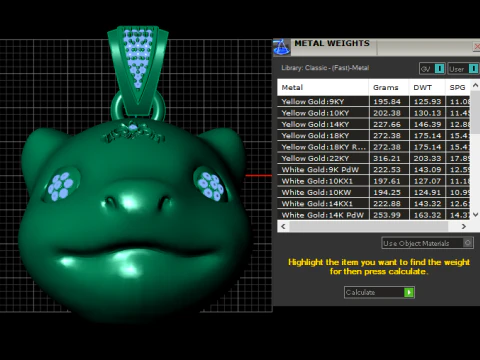Screen dimensions: 480x360
Task: Click the 316.21 grams value
Action: tap(387, 158)
